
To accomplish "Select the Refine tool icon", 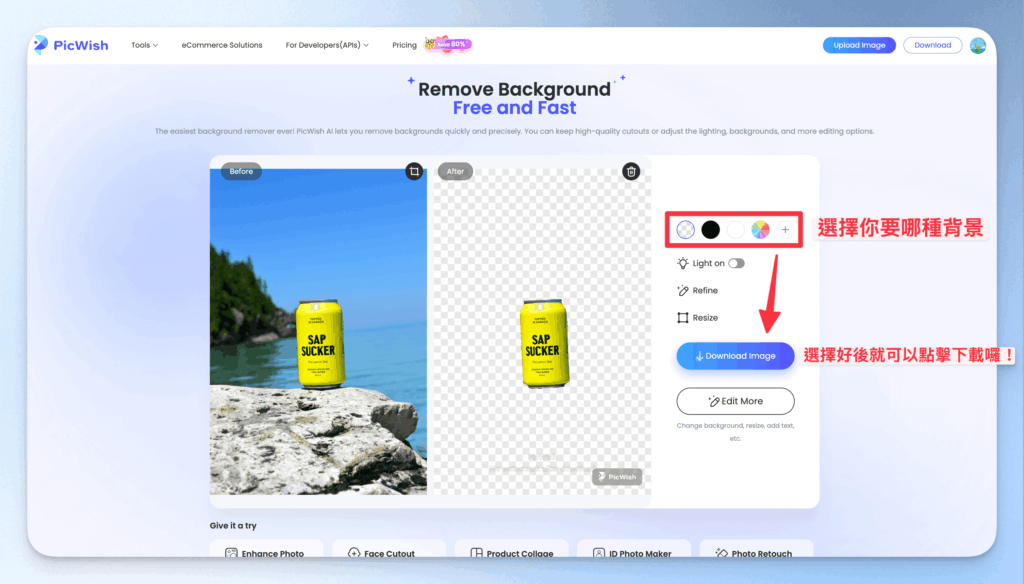I will pyautogui.click(x=682, y=290).
